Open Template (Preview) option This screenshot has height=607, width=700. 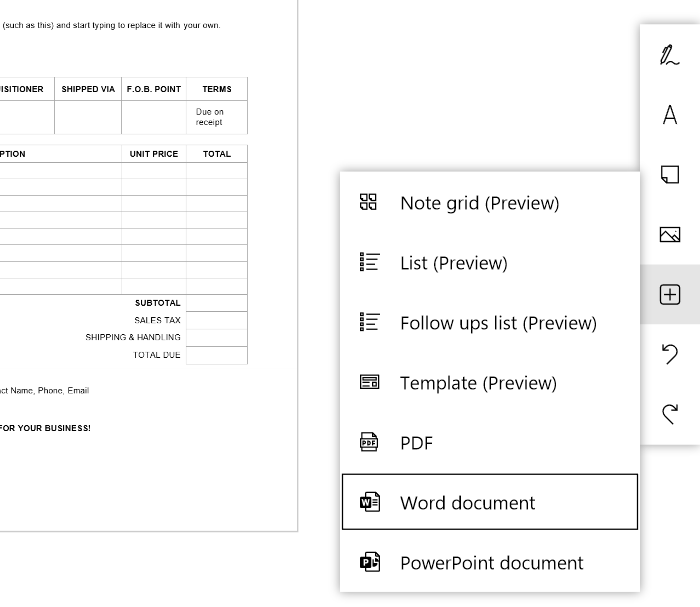click(490, 382)
